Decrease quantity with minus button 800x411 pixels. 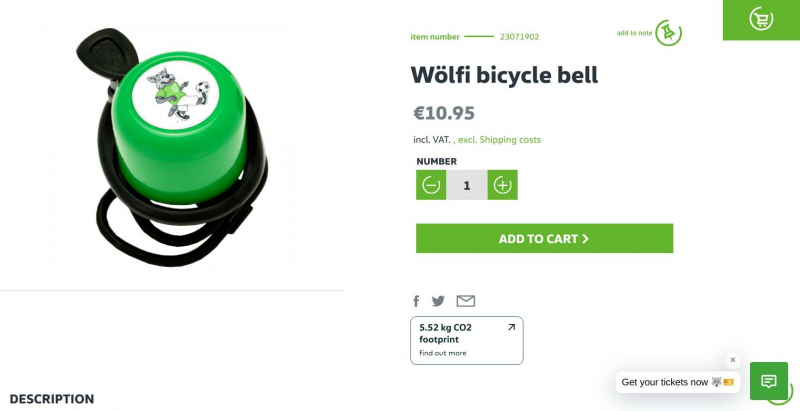[x=431, y=185]
